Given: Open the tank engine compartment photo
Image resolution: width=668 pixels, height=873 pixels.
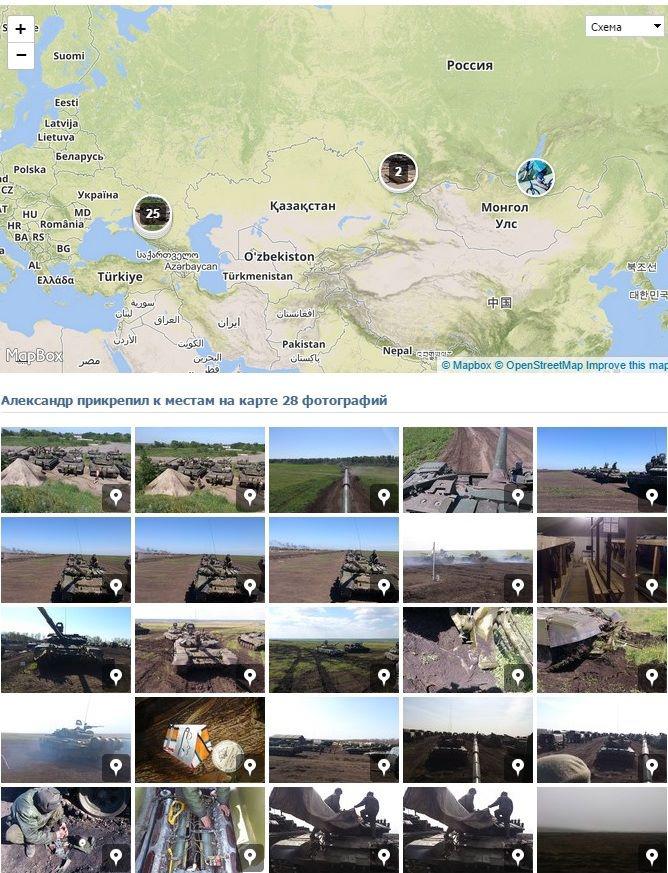Looking at the screenshot, I should (x=200, y=830).
